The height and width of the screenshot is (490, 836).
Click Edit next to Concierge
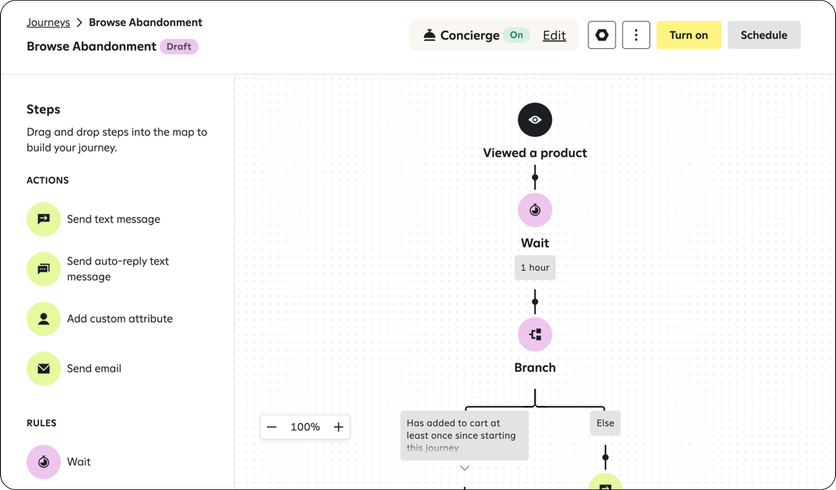(x=554, y=35)
